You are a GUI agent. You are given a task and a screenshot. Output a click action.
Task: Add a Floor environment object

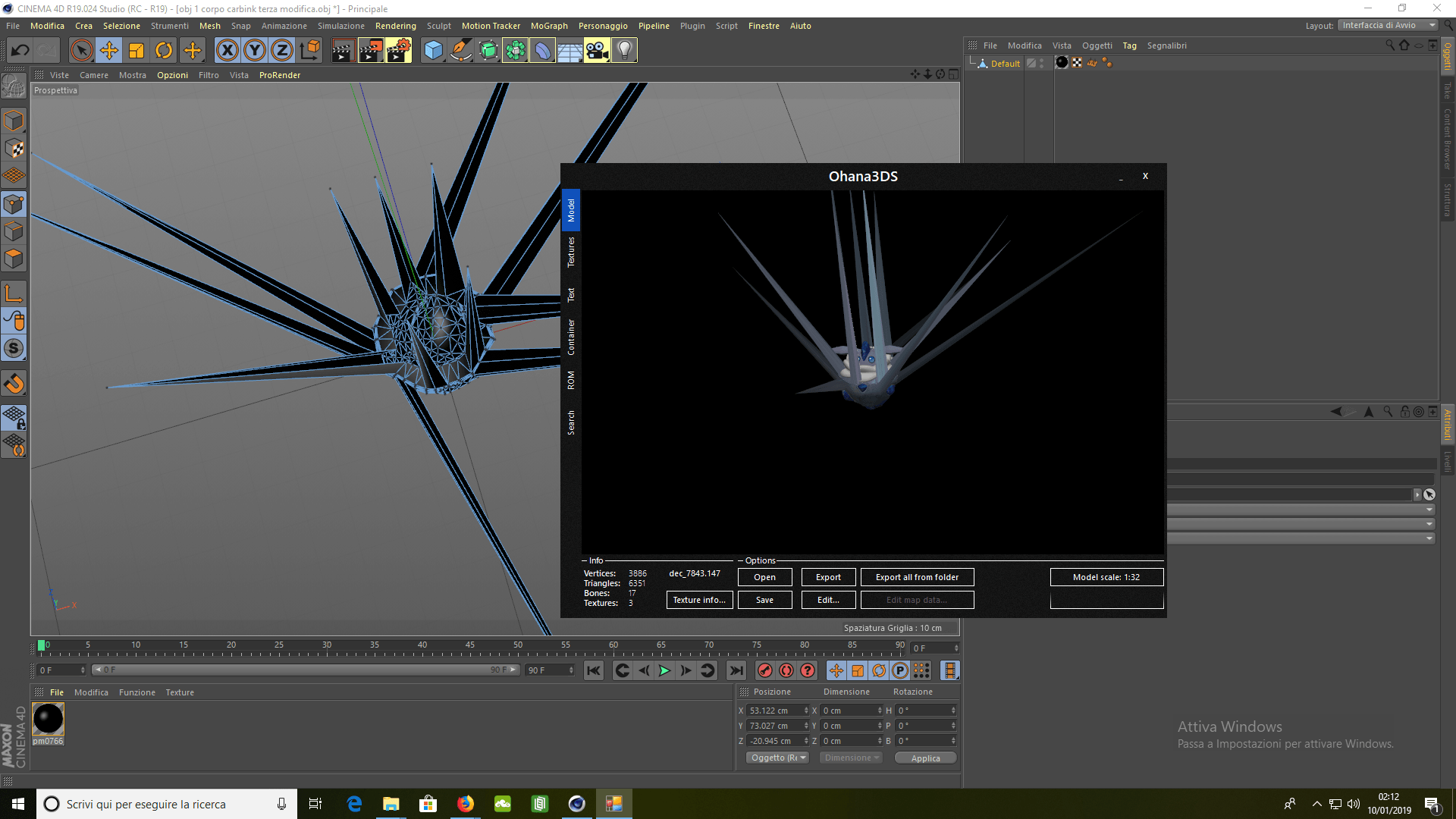tap(570, 51)
